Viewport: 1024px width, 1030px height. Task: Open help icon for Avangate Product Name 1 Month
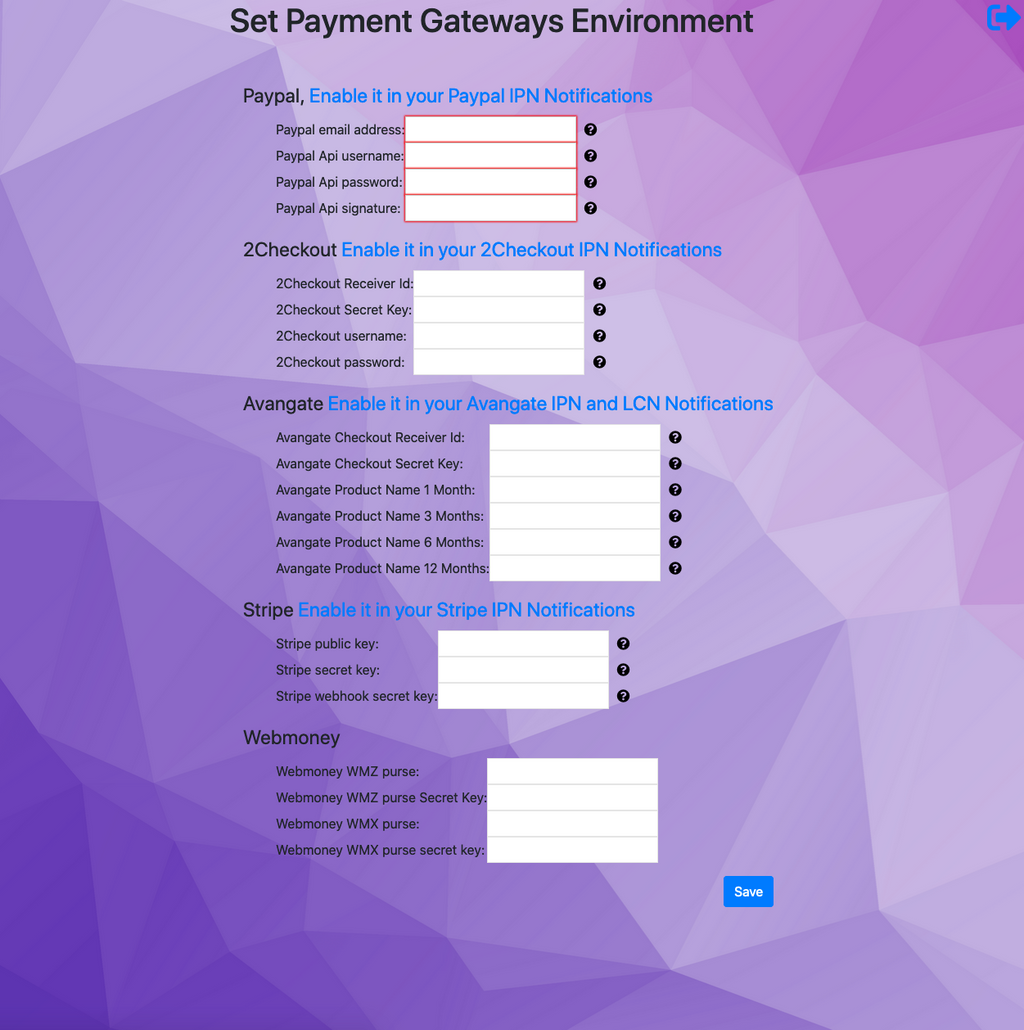tap(675, 490)
